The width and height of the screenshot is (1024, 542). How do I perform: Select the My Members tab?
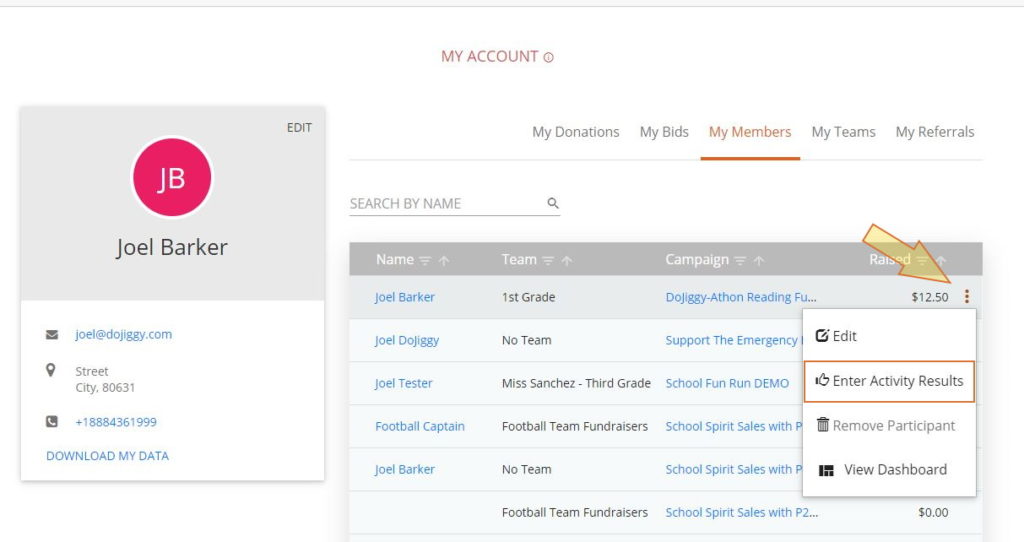[750, 132]
